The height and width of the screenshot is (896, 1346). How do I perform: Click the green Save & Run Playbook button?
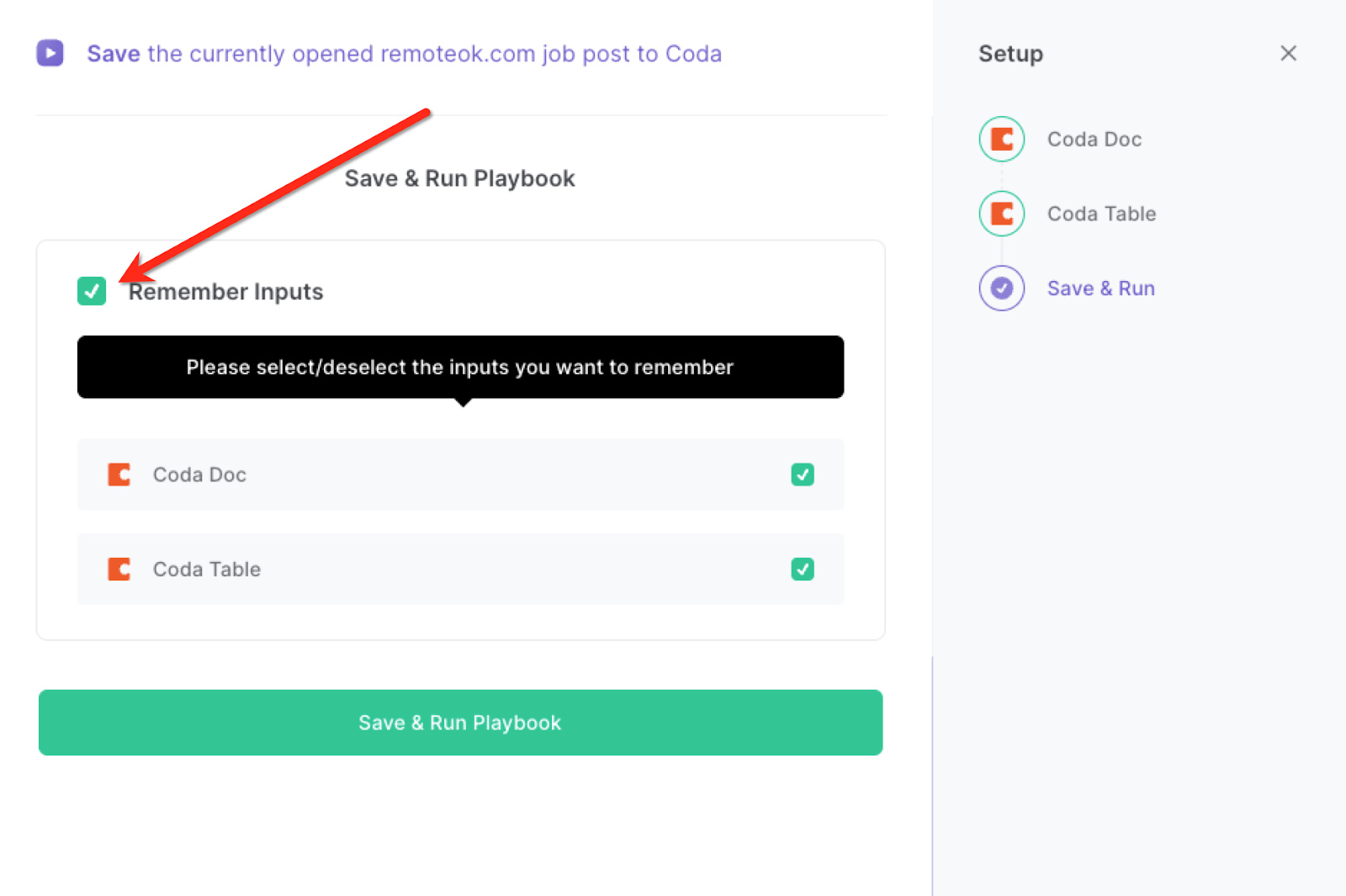coord(460,723)
